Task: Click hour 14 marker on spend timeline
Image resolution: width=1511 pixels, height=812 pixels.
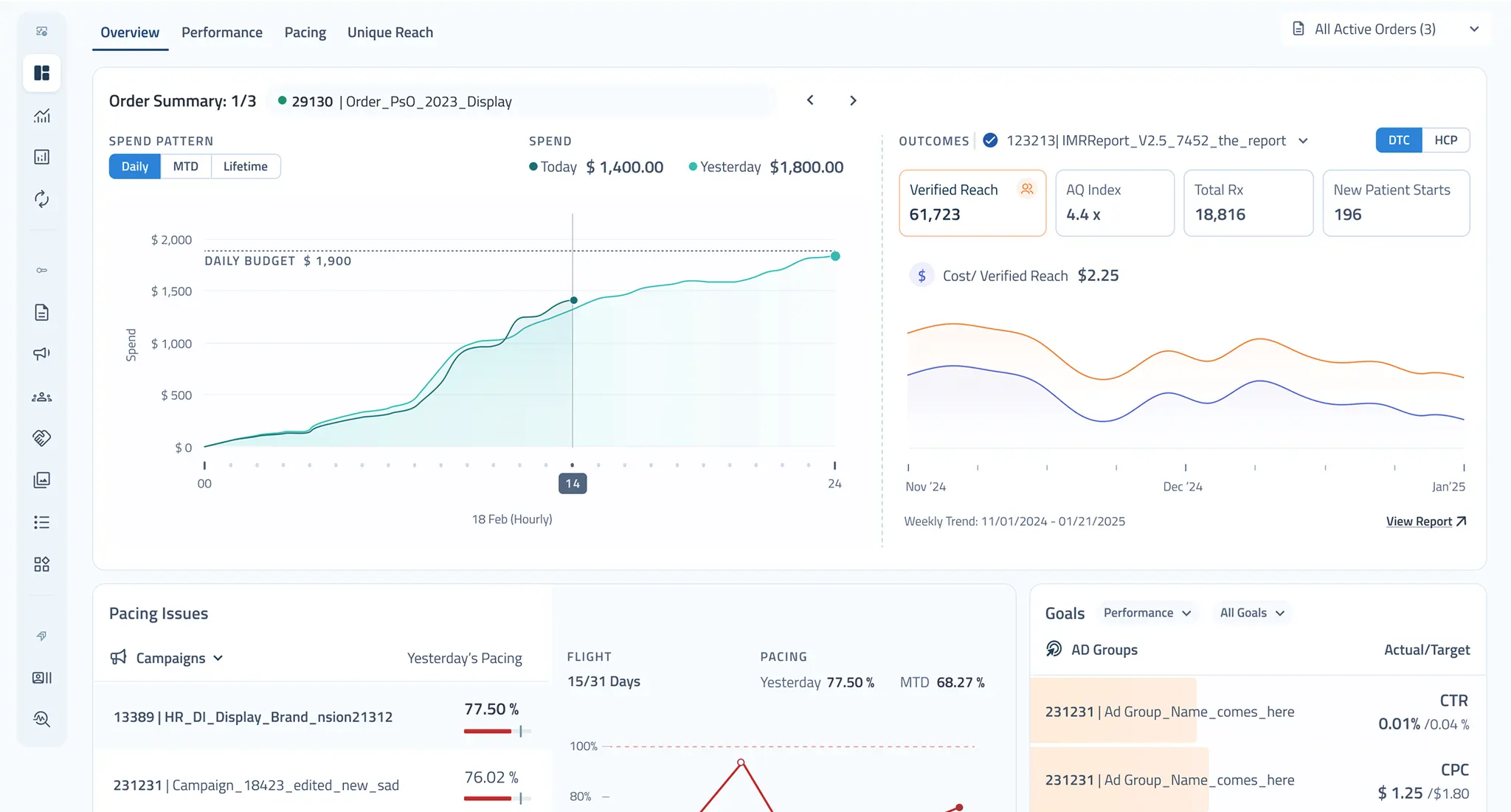Action: pyautogui.click(x=573, y=483)
